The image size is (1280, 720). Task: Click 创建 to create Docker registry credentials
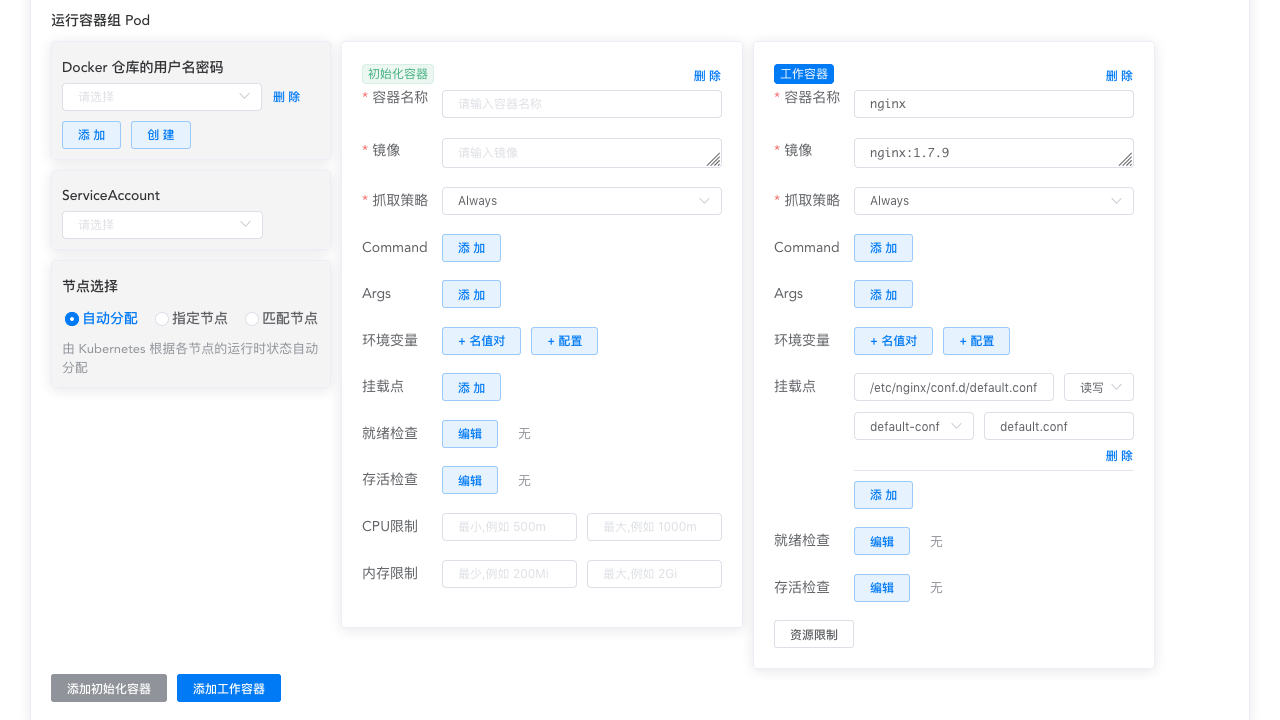[161, 134]
